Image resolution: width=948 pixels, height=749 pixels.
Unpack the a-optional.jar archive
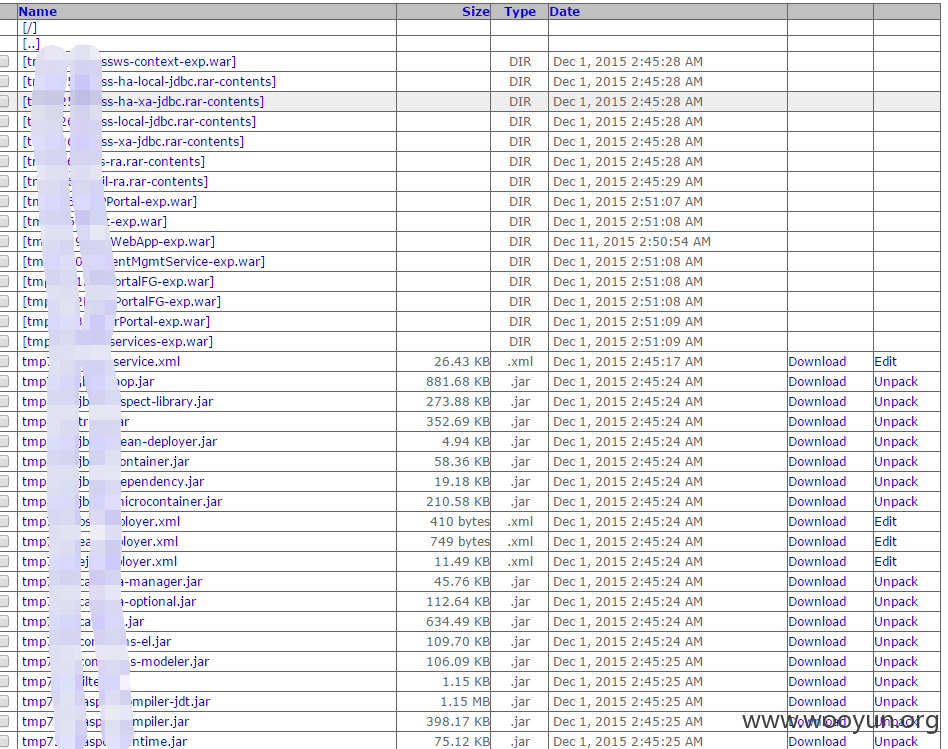(896, 601)
